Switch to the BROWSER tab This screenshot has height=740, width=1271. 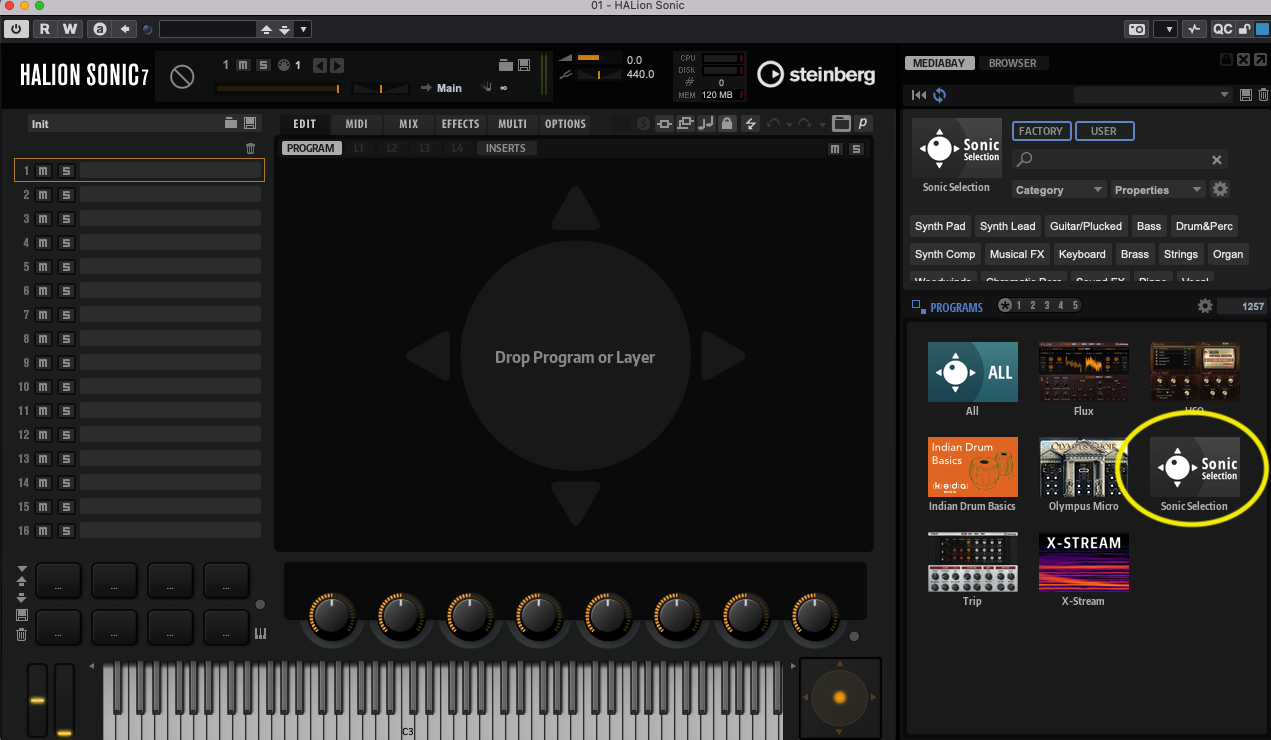[x=1013, y=63]
